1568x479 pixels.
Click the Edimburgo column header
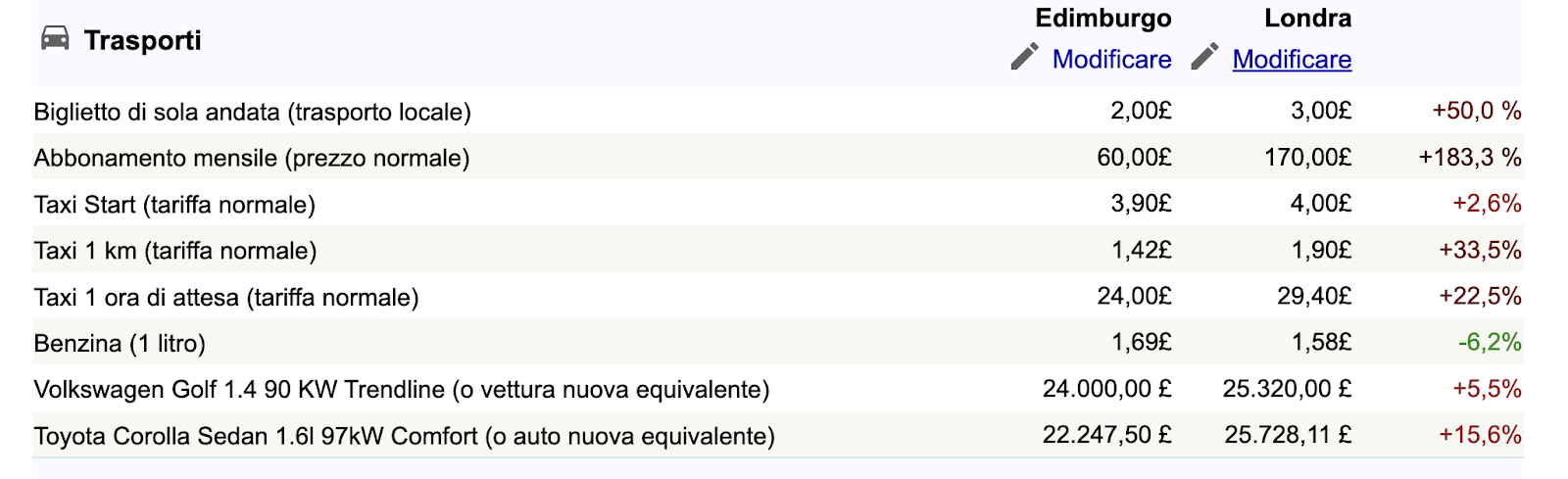point(1103,18)
